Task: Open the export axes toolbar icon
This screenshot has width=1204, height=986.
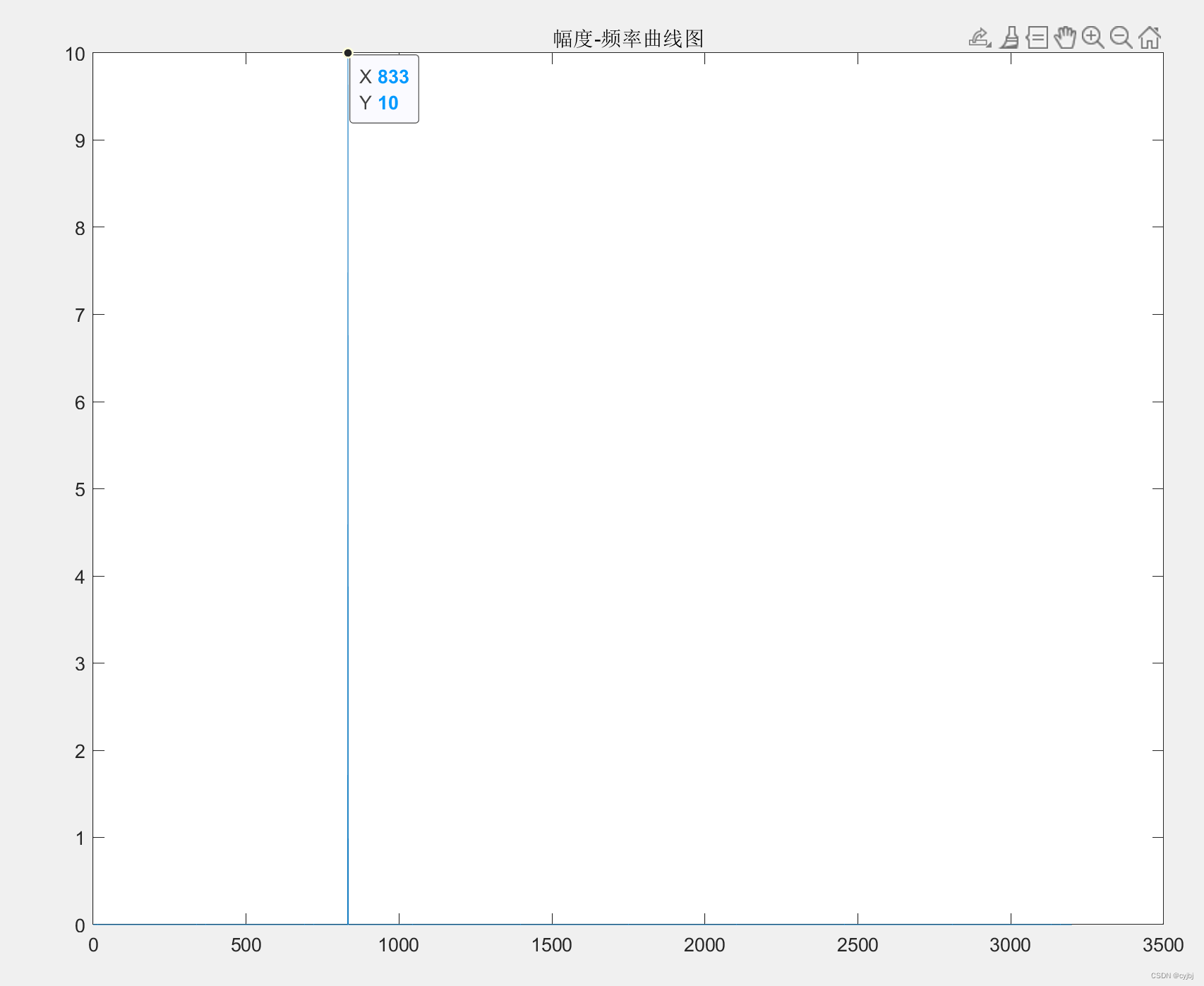Action: [x=980, y=37]
